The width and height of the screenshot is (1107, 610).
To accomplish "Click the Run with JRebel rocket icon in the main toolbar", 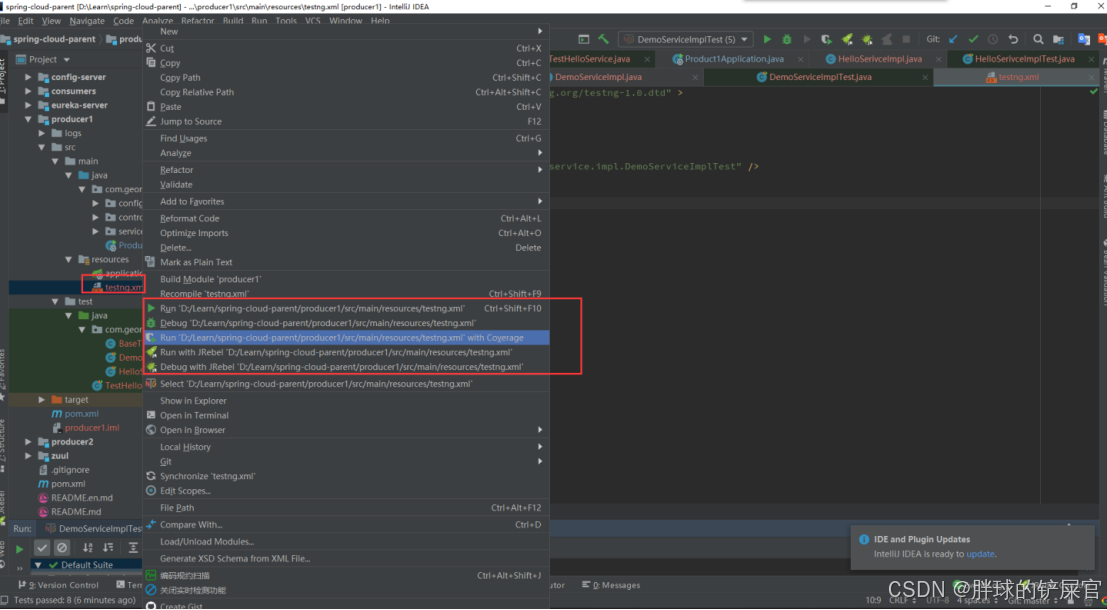I will 847,40.
